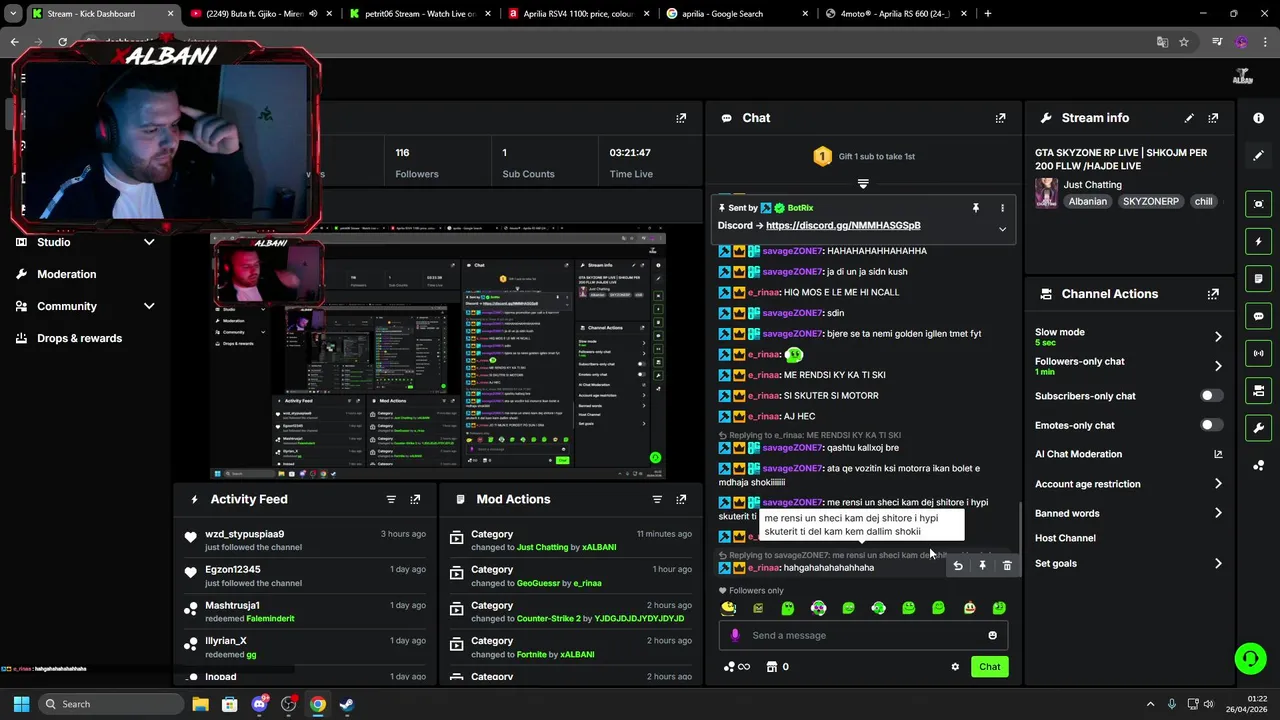1280x720 pixels.
Task: Bookmark page with Chrome star icon
Action: pos(1184,42)
